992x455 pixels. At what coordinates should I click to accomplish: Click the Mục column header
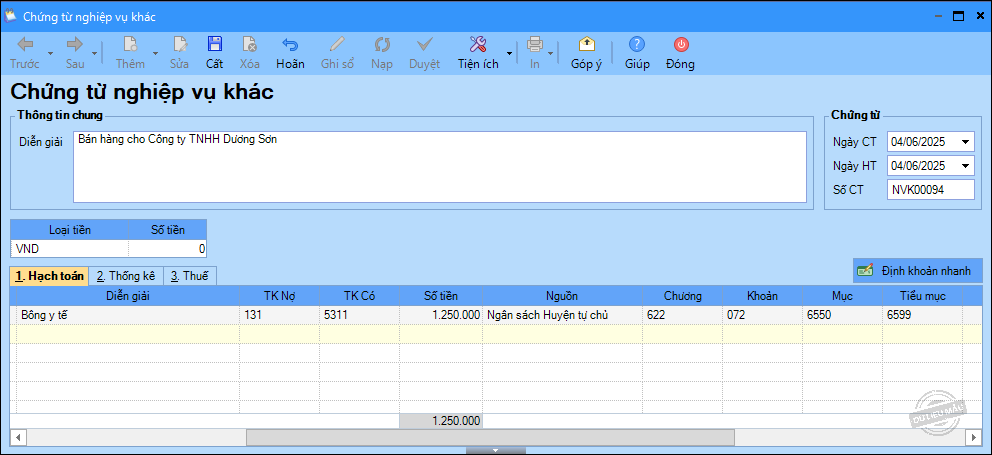coord(843,296)
